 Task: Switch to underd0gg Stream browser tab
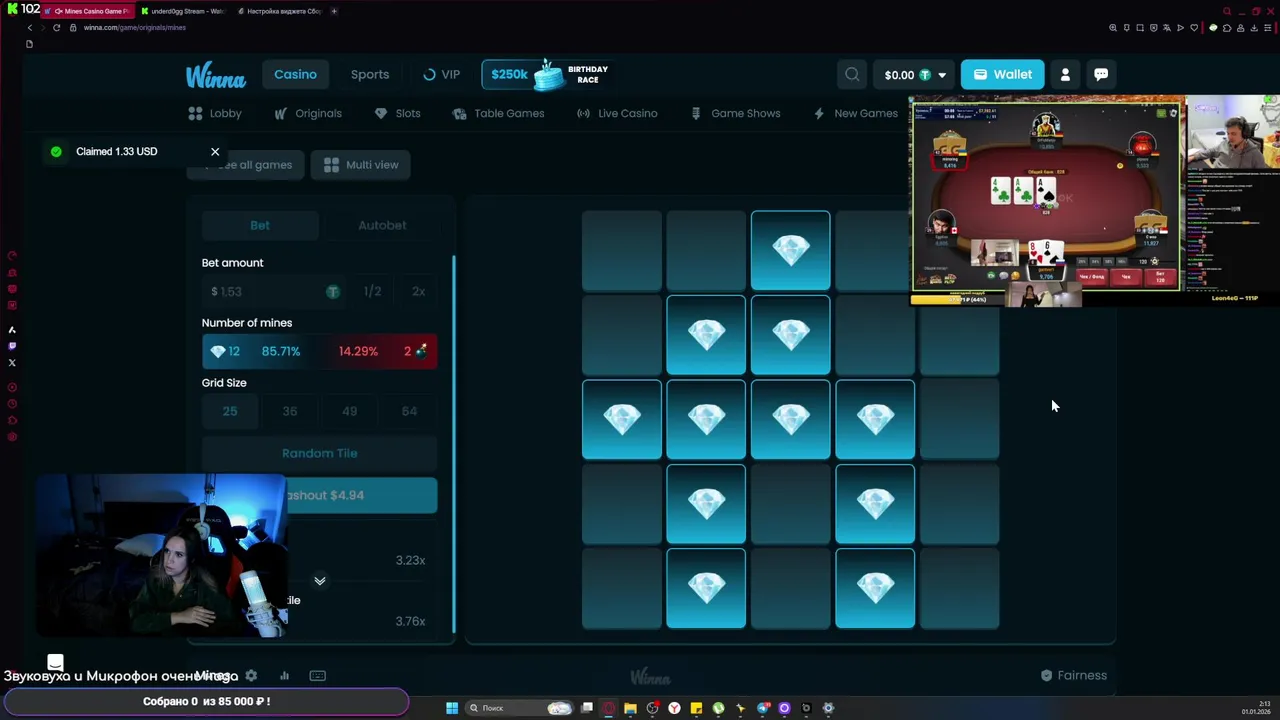point(184,11)
